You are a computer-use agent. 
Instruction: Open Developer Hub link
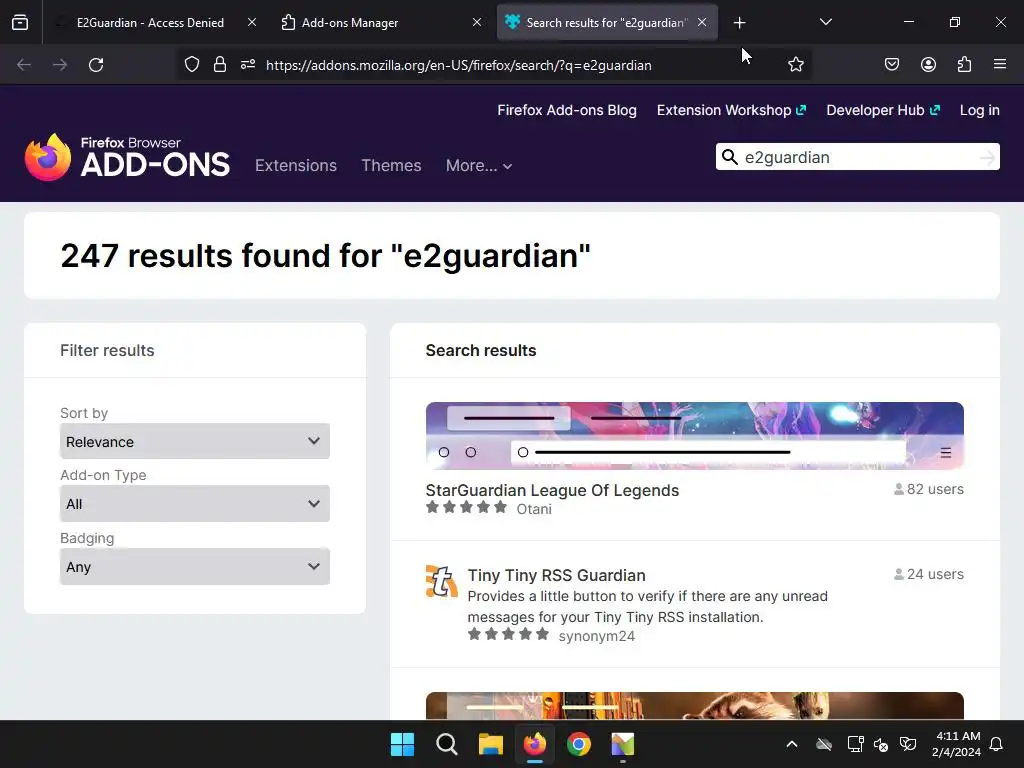883,110
